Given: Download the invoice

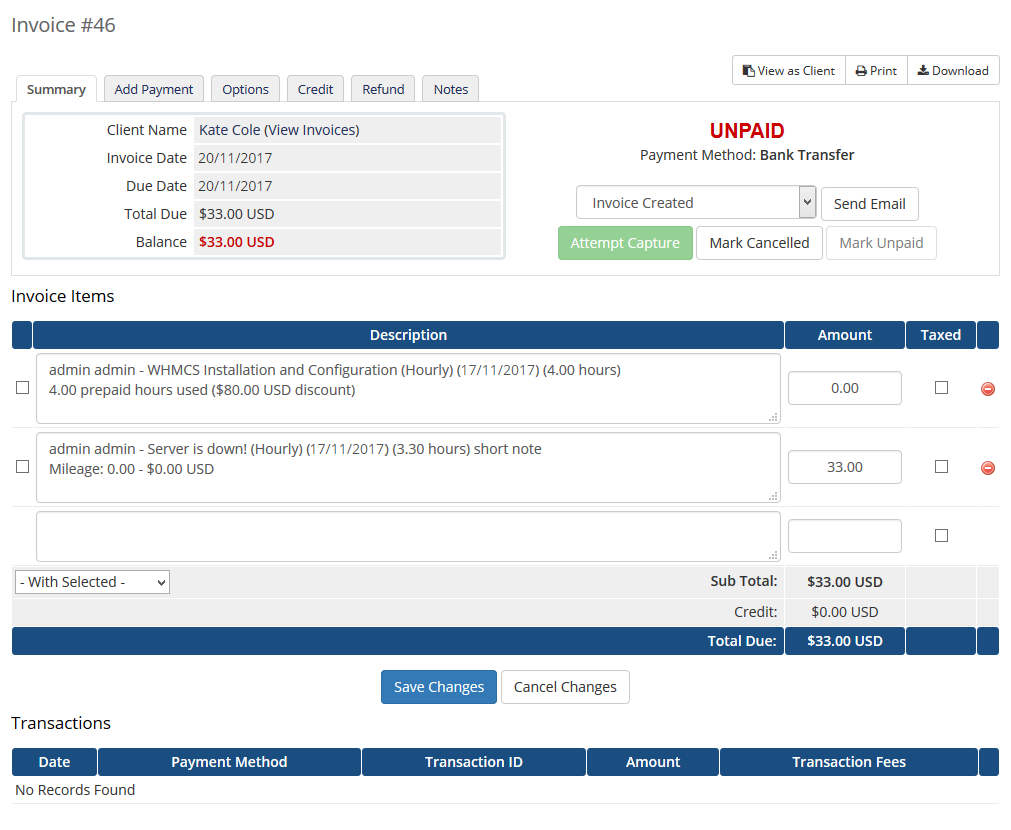Looking at the screenshot, I should [x=953, y=70].
